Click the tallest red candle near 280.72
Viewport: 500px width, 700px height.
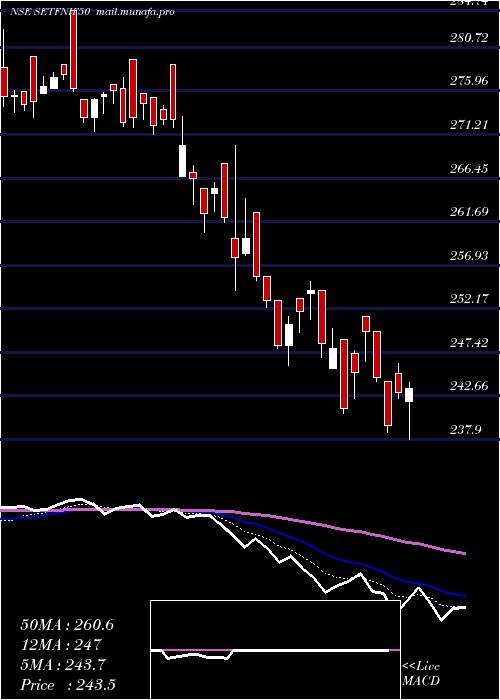(73, 50)
